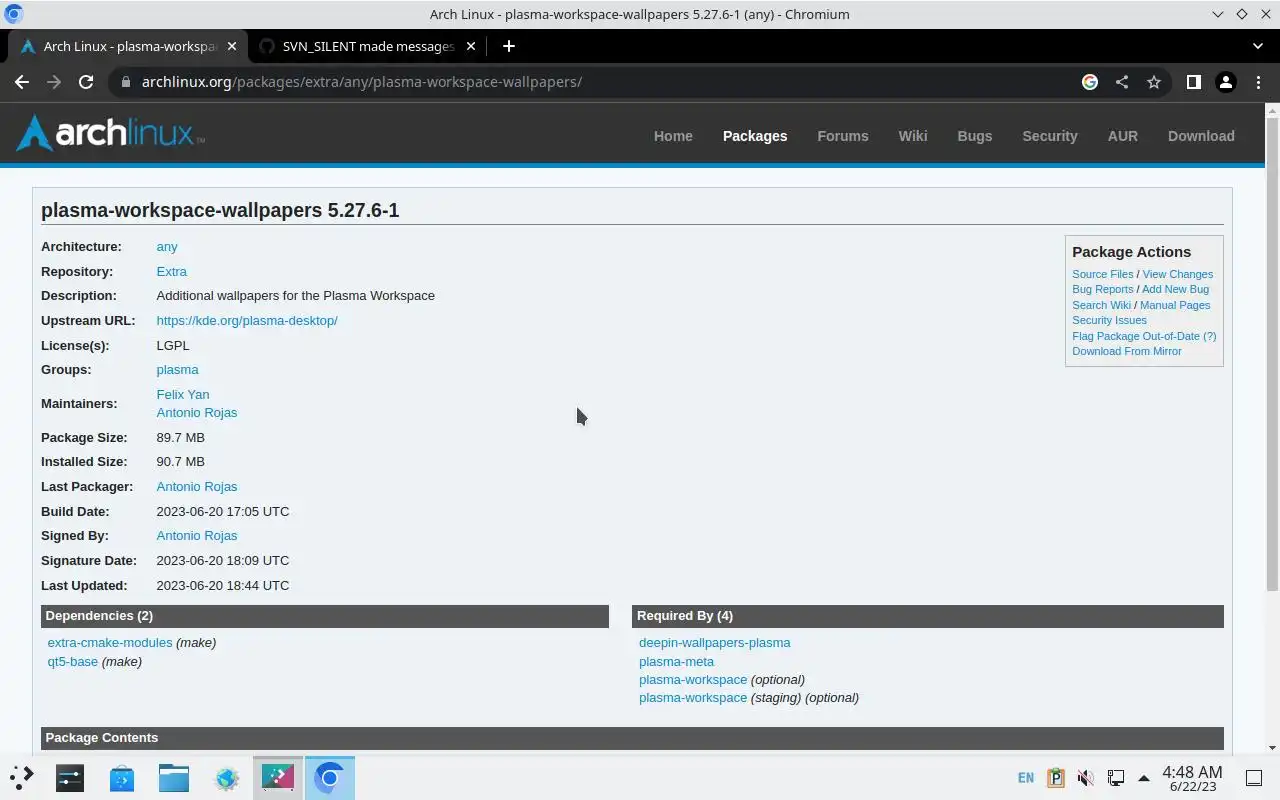The image size is (1280, 800).
Task: Click the browser forward arrow
Action: (54, 82)
